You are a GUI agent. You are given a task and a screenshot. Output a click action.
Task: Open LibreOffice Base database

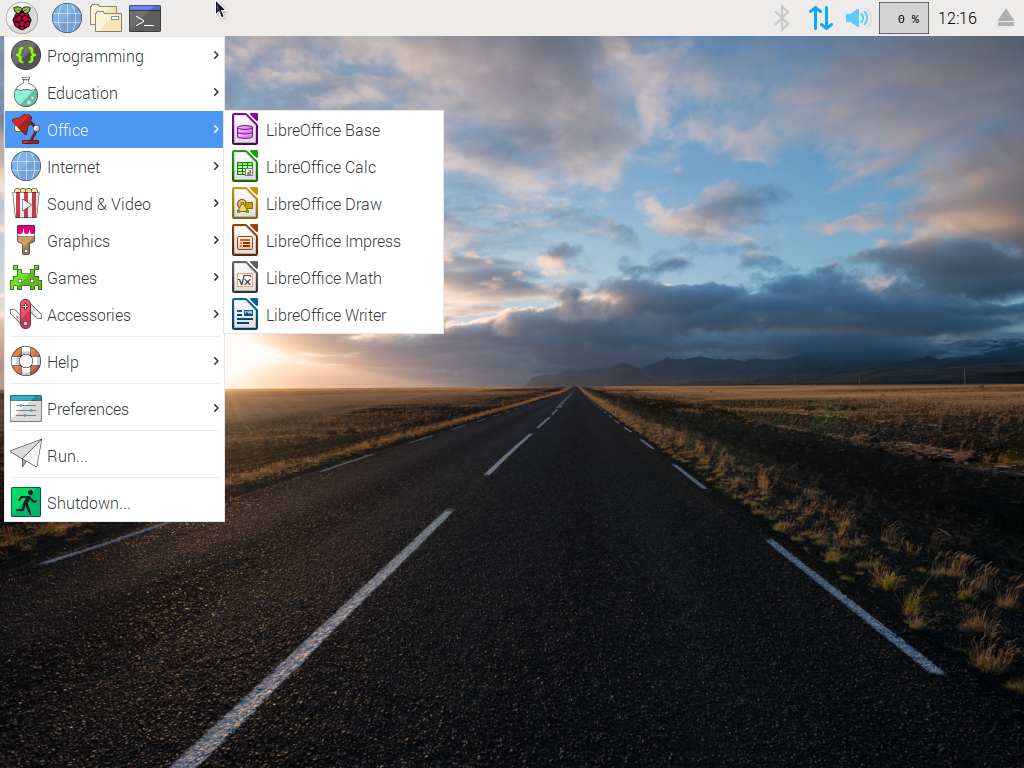pyautogui.click(x=321, y=130)
